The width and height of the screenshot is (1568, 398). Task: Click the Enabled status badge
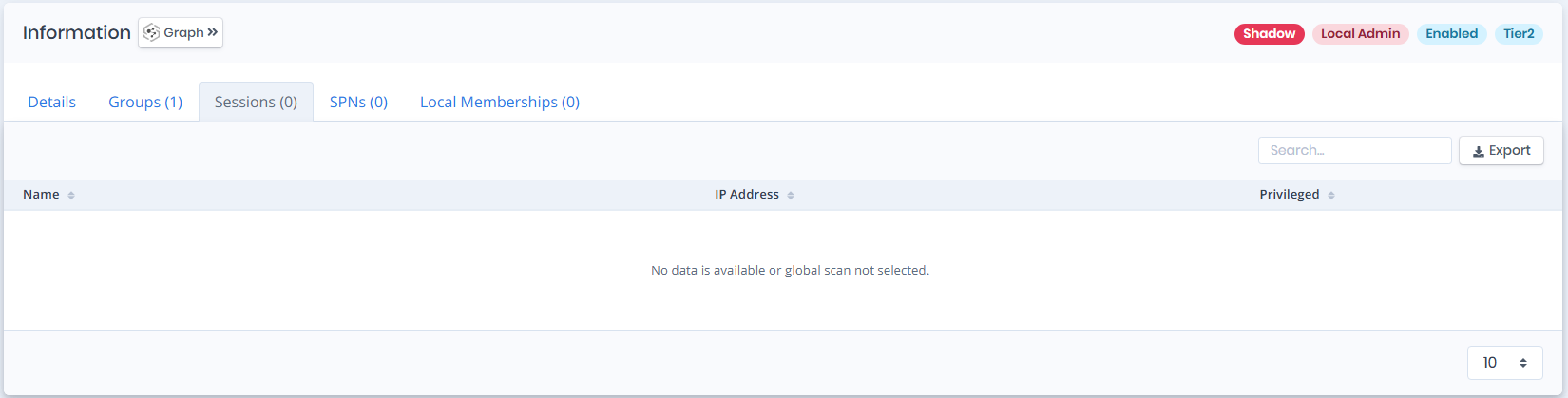tap(1451, 34)
